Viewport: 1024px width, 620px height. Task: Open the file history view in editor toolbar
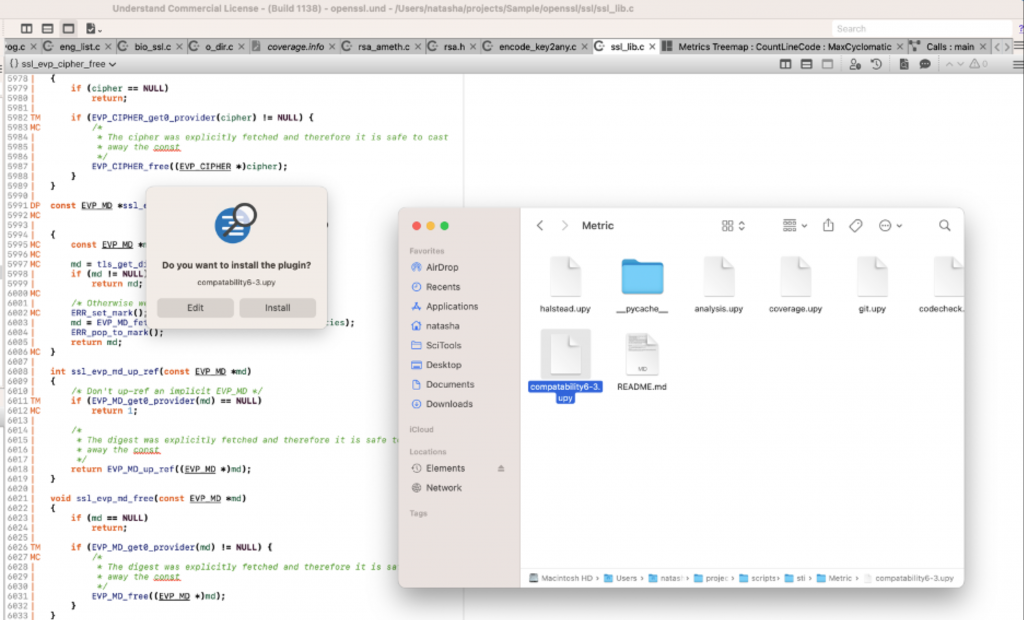coord(876,64)
